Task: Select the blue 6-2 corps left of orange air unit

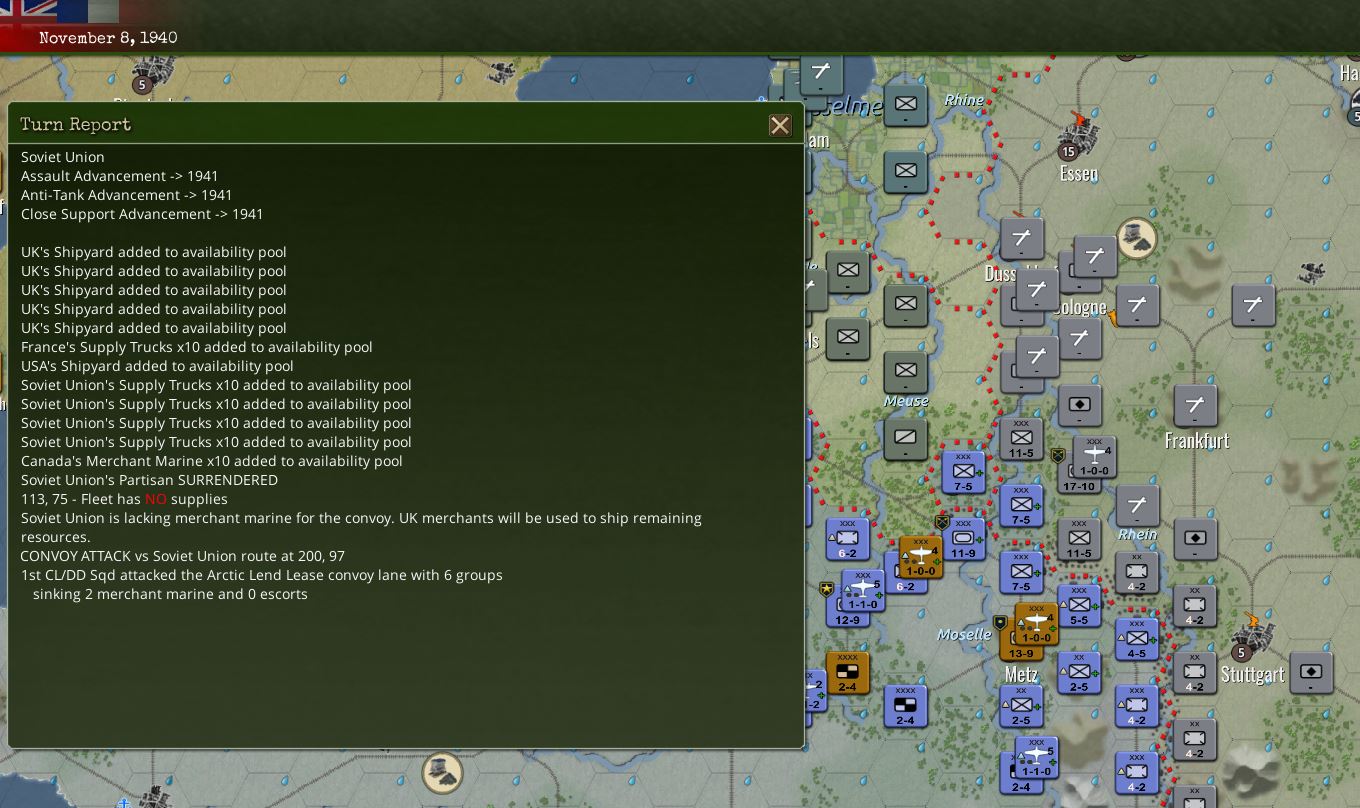Action: point(847,539)
